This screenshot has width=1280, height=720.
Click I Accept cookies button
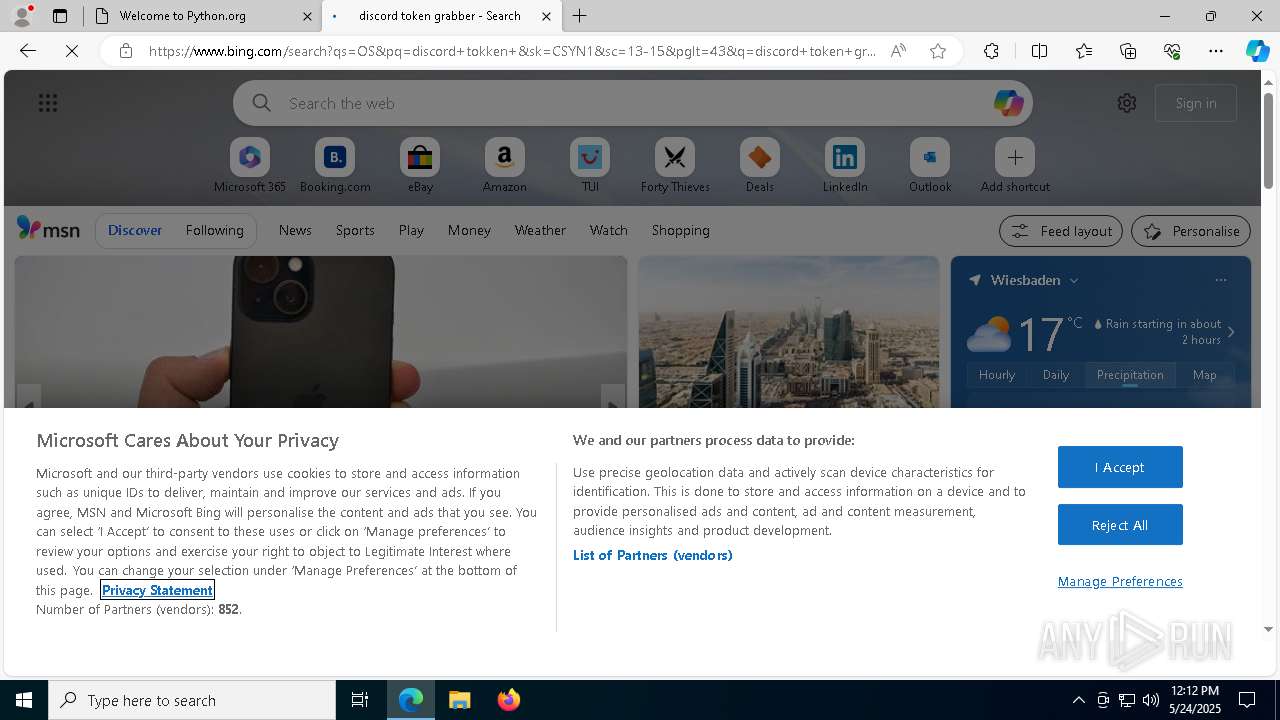[x=1120, y=467]
